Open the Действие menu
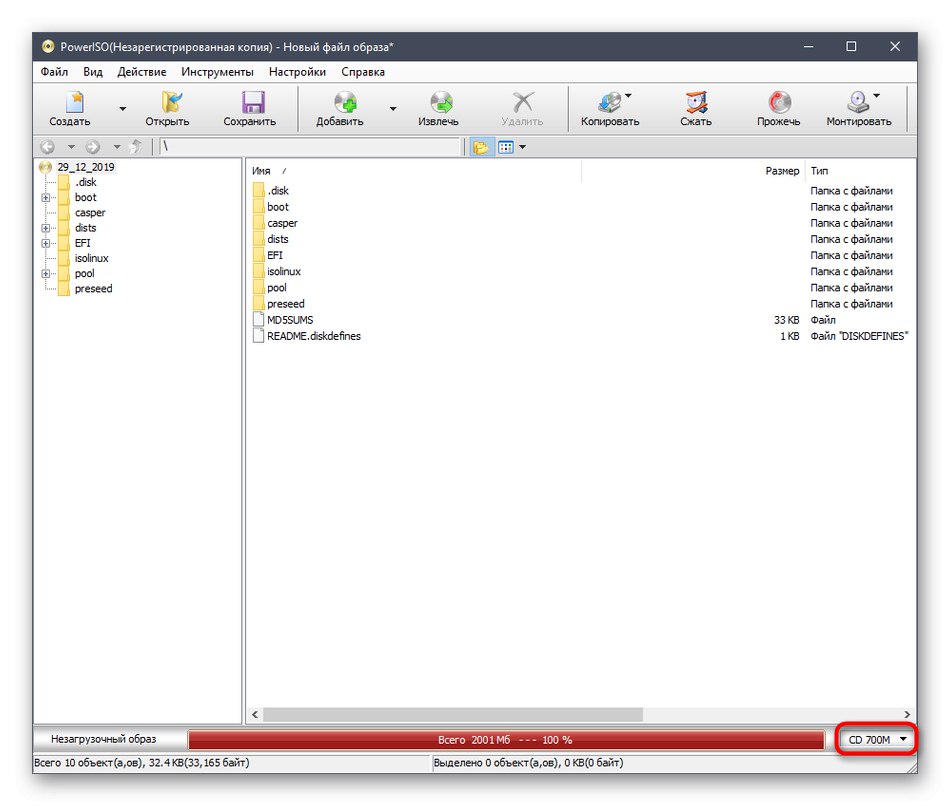This screenshot has height=806, width=950. pos(141,72)
